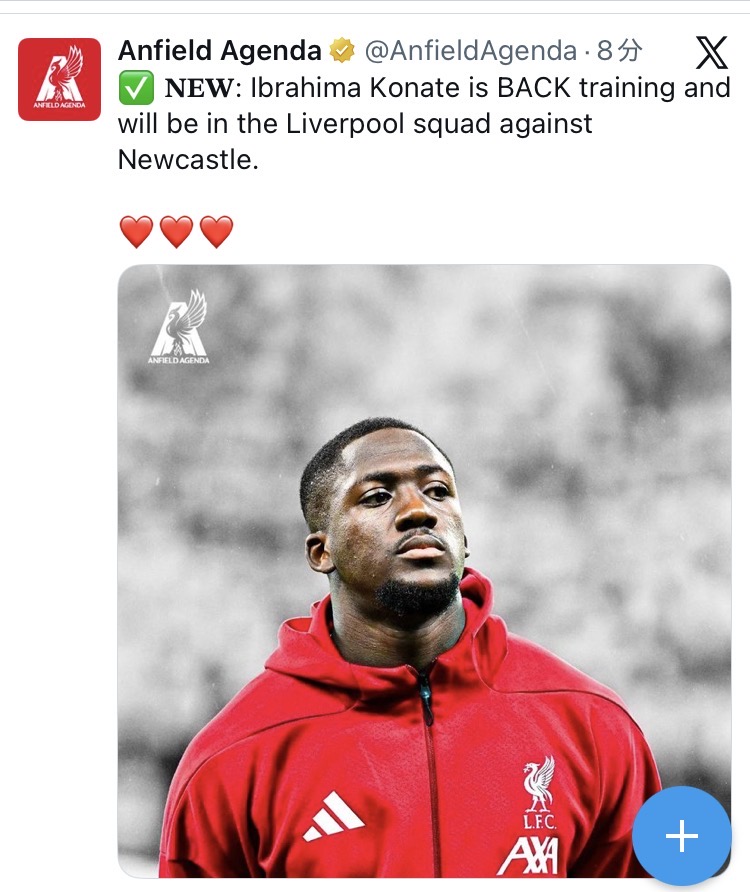The height and width of the screenshot is (892, 750).
Task: Click the X logo on the post
Action: pos(712,52)
